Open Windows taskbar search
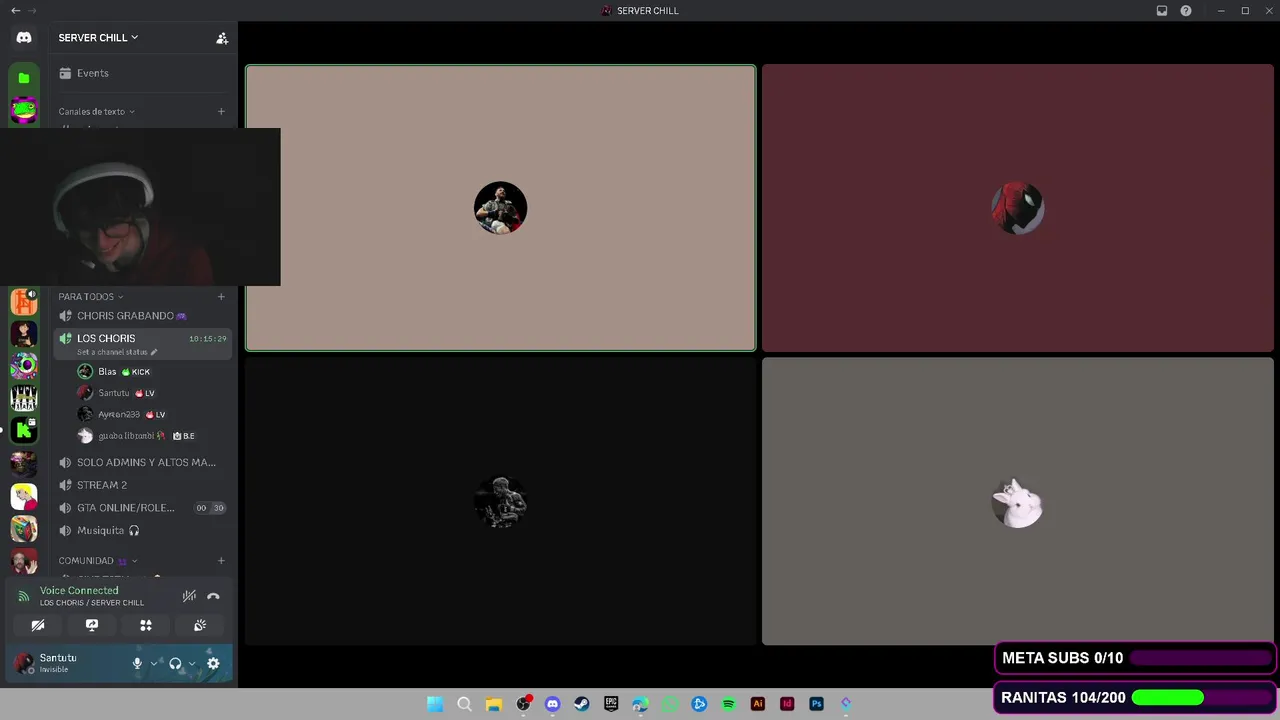 click(x=464, y=704)
